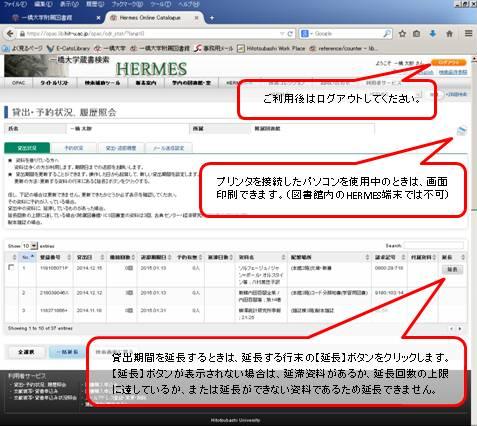
Task: Sort the table by 登録番号 column
Action: 55,257
